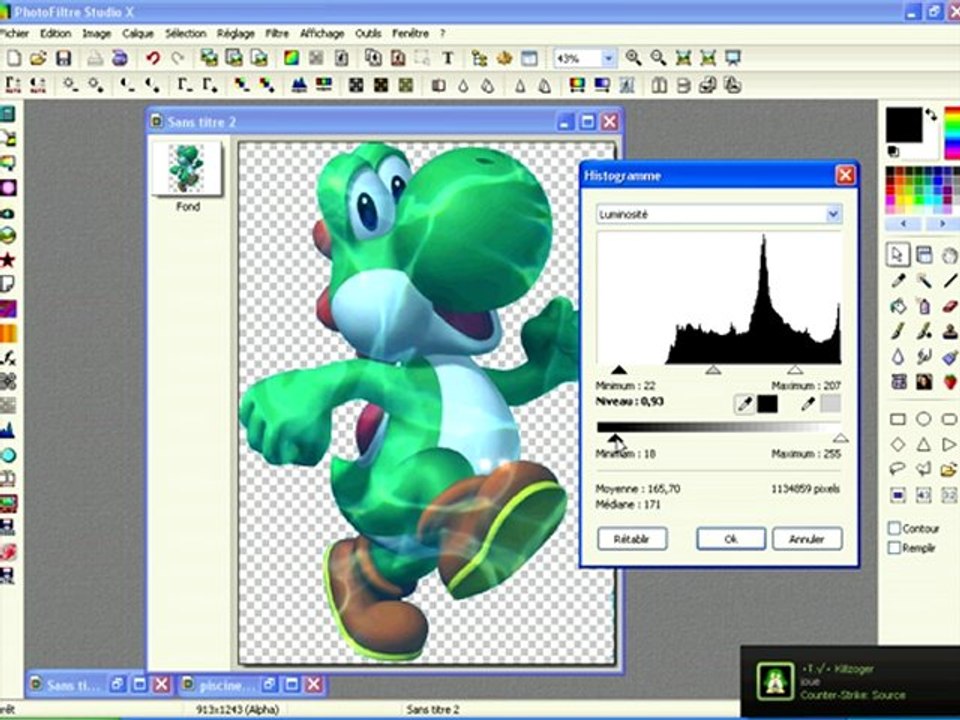Select the clone stamp tool
Viewport: 960px width, 720px height.
(950, 331)
